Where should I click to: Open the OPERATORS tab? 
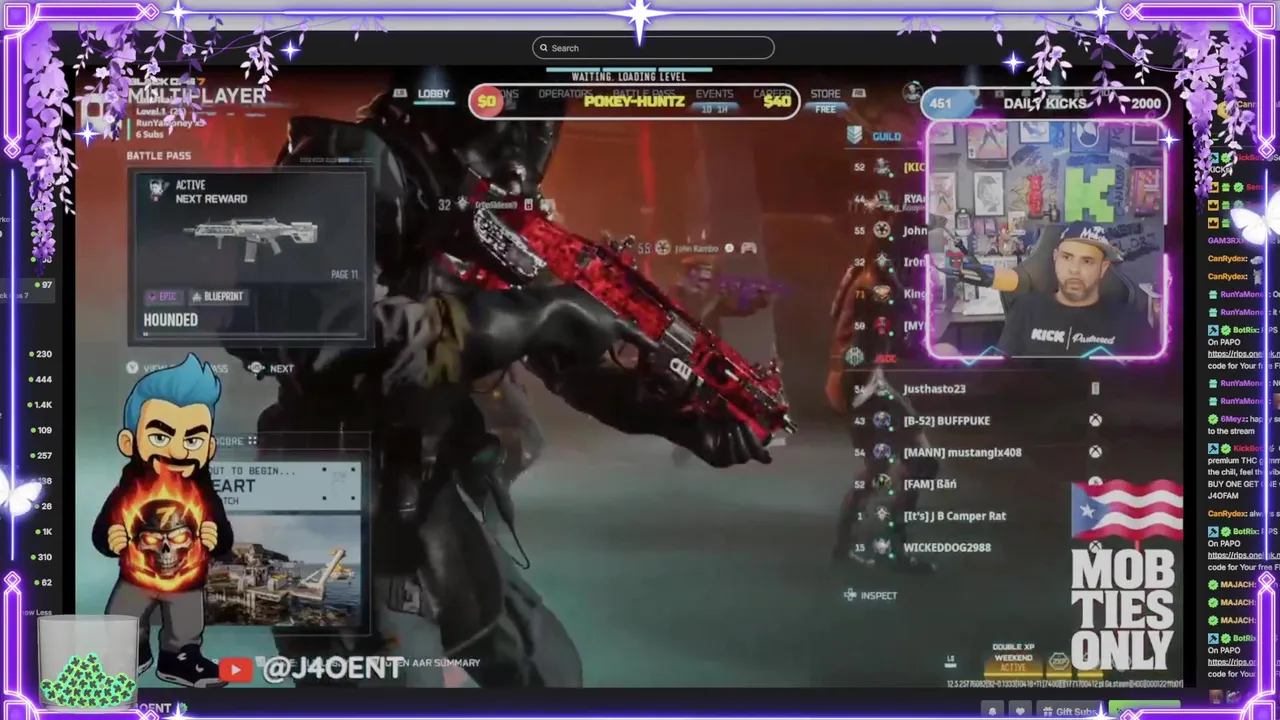565,94
